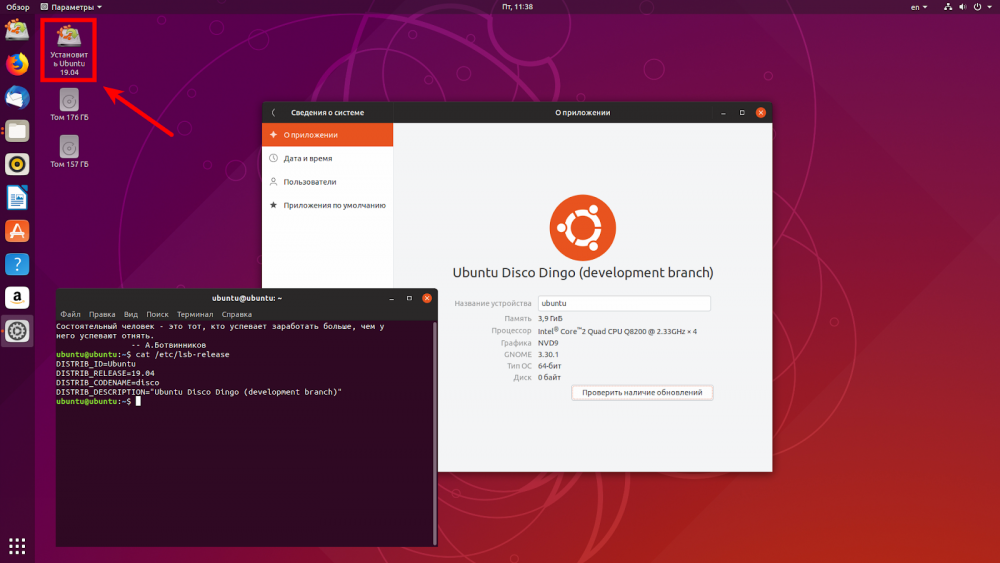Go back via settings header arrow
The width and height of the screenshot is (1000, 563).
tap(274, 113)
